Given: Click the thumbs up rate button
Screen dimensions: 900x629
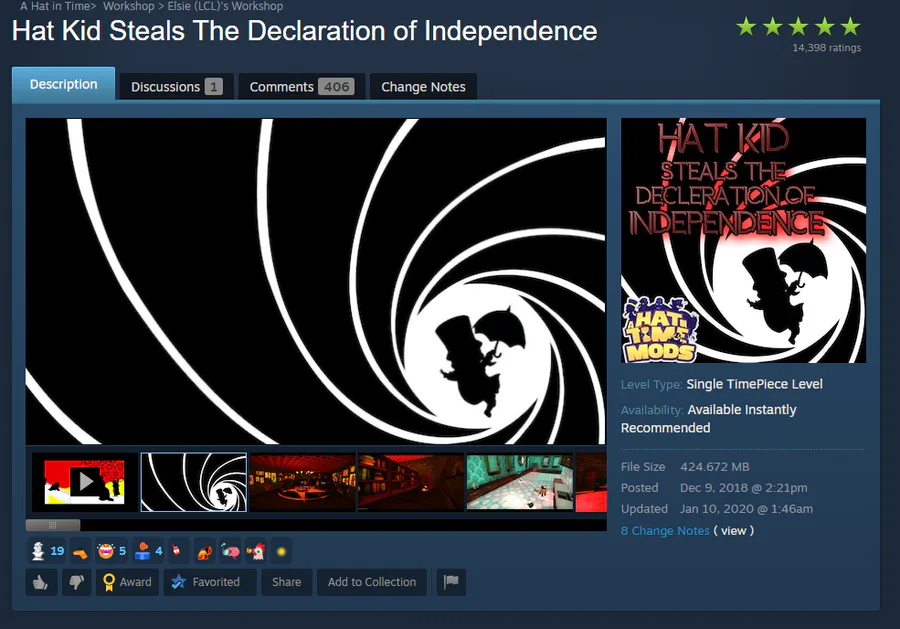Looking at the screenshot, I should (41, 583).
